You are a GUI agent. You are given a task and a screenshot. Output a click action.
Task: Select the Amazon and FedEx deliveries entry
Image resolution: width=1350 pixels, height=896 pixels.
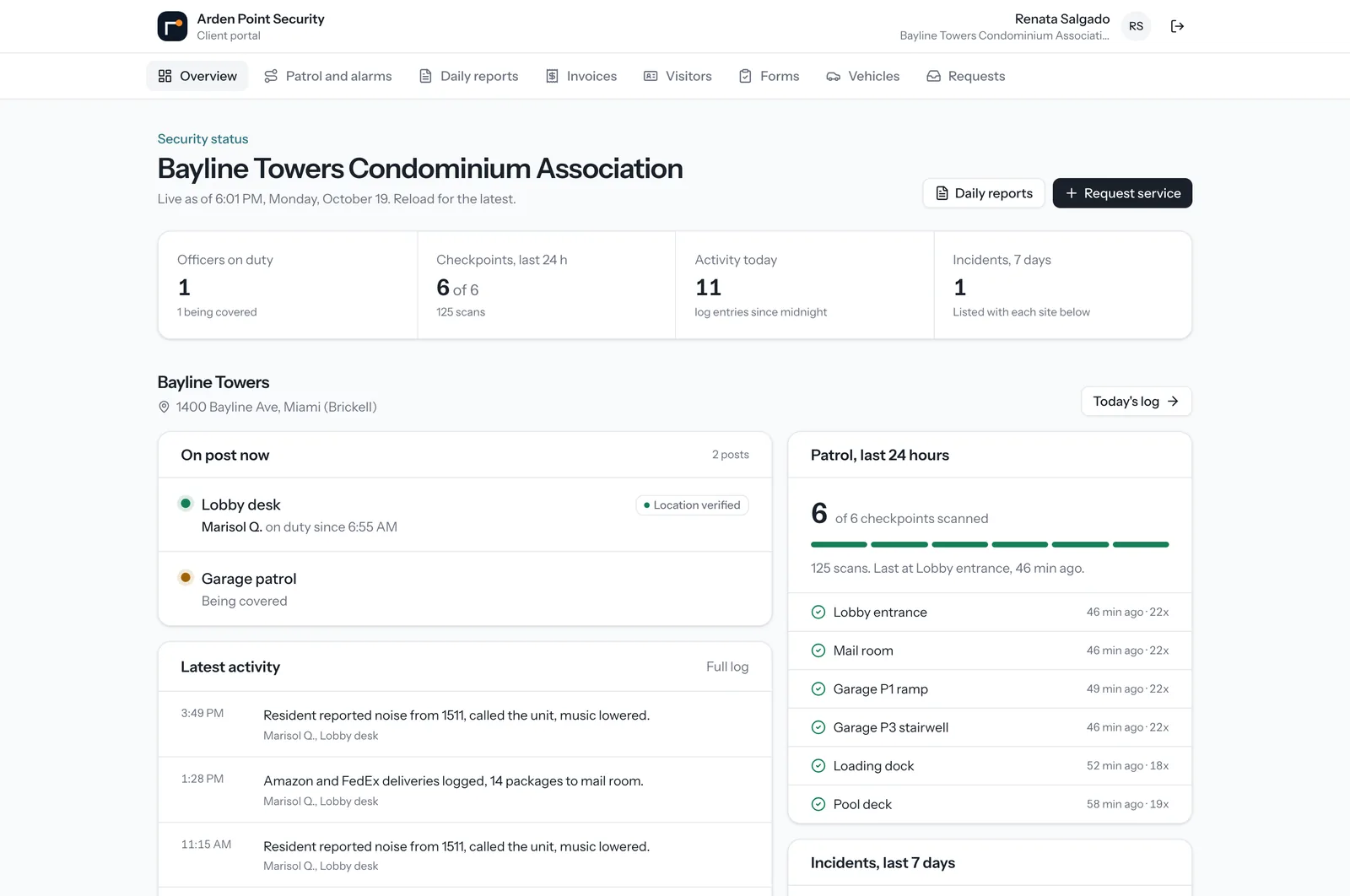pos(465,790)
